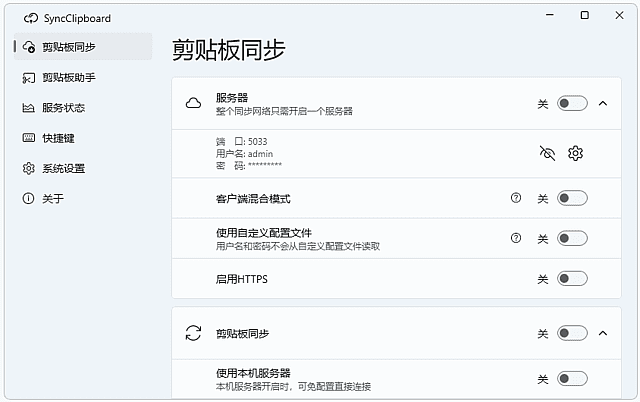Click the 整个同步网络只需开启一个服务器 description
The height and width of the screenshot is (402, 640).
click(x=284, y=111)
